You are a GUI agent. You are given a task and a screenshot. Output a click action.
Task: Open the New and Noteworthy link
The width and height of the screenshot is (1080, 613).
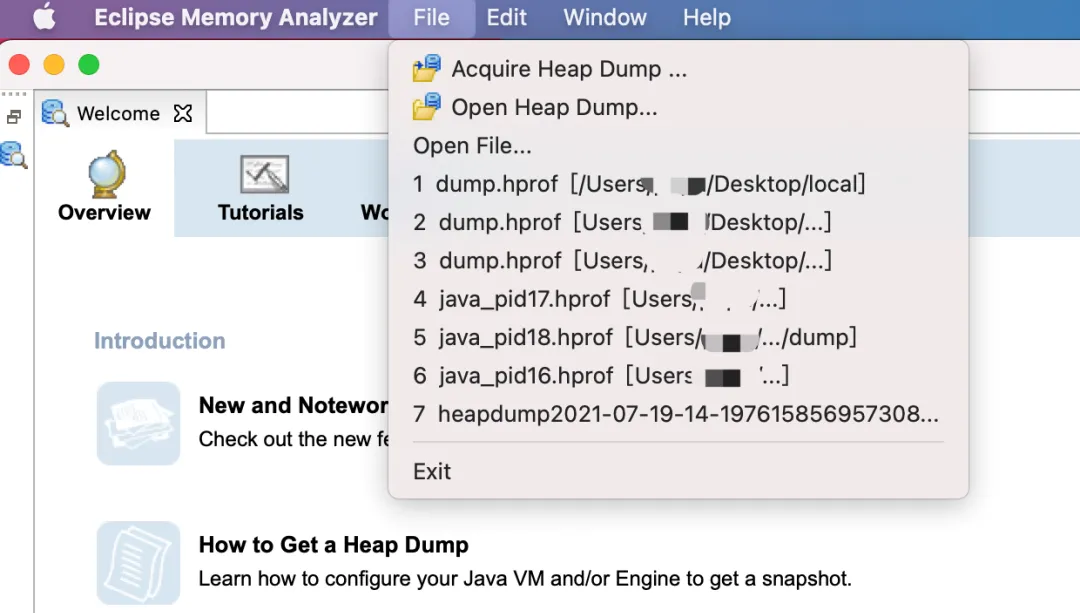tap(293, 406)
